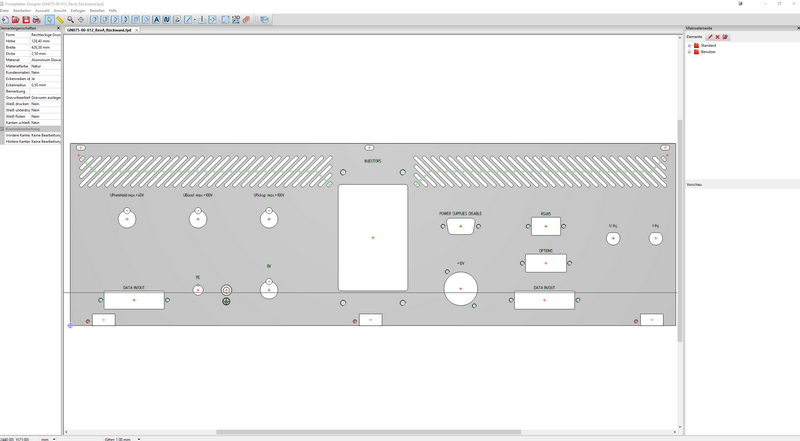Open the Auswahl menu
This screenshot has height=441, width=800.
[x=42, y=10]
